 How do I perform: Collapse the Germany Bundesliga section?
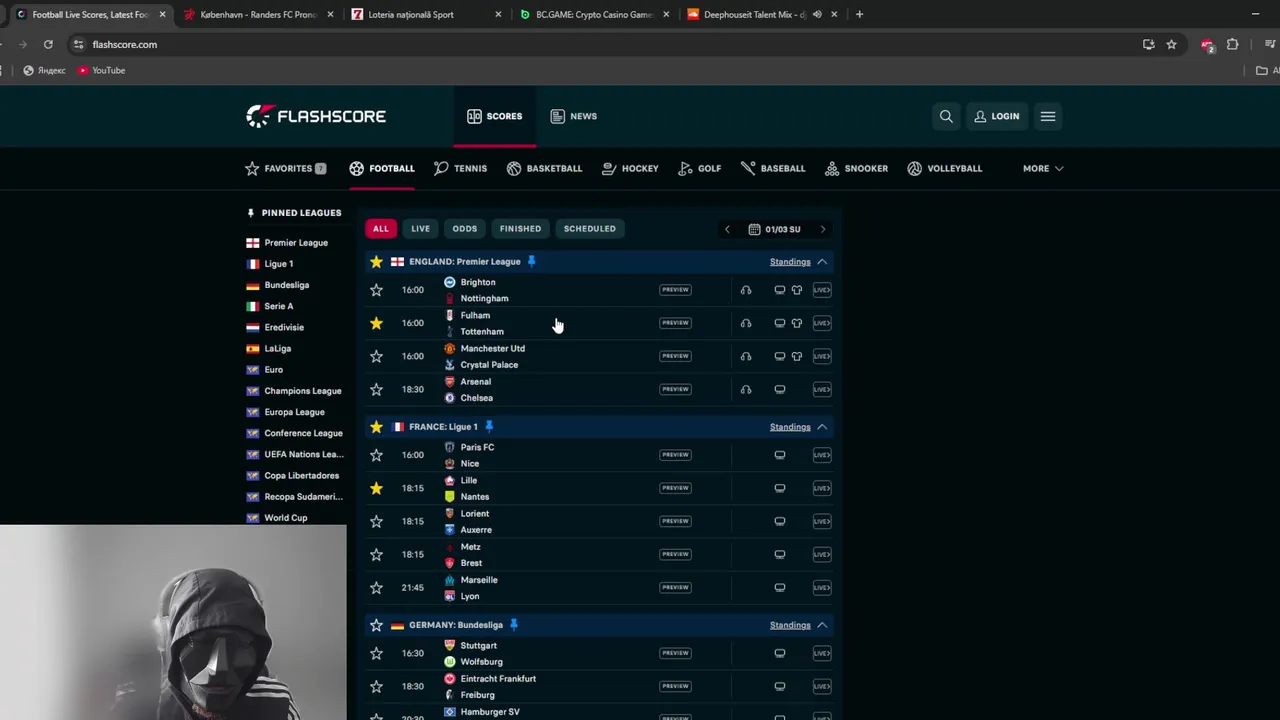tap(822, 625)
